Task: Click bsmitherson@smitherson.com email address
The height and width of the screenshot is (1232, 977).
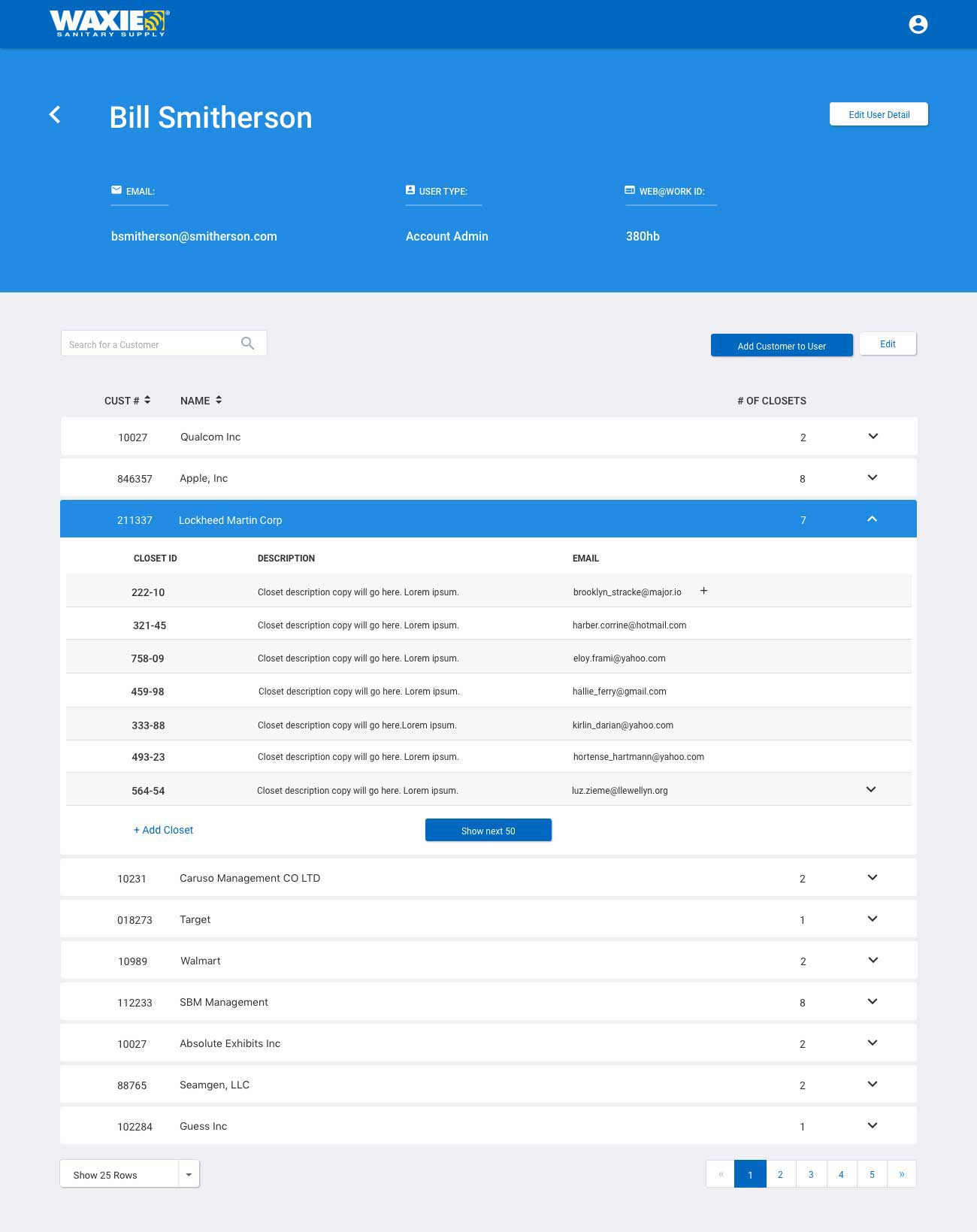Action: point(194,236)
